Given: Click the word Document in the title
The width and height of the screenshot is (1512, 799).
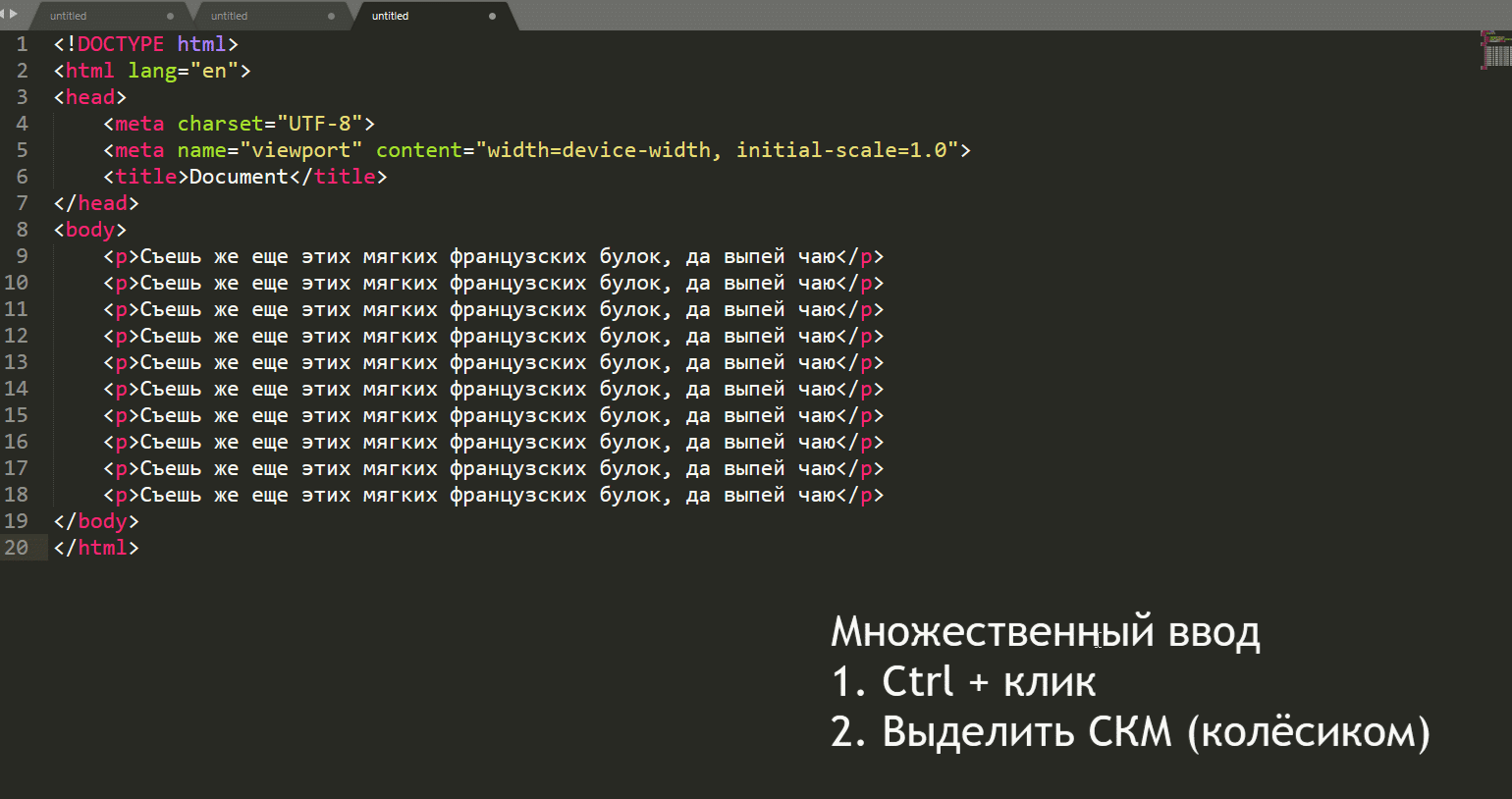Looking at the screenshot, I should [x=239, y=177].
